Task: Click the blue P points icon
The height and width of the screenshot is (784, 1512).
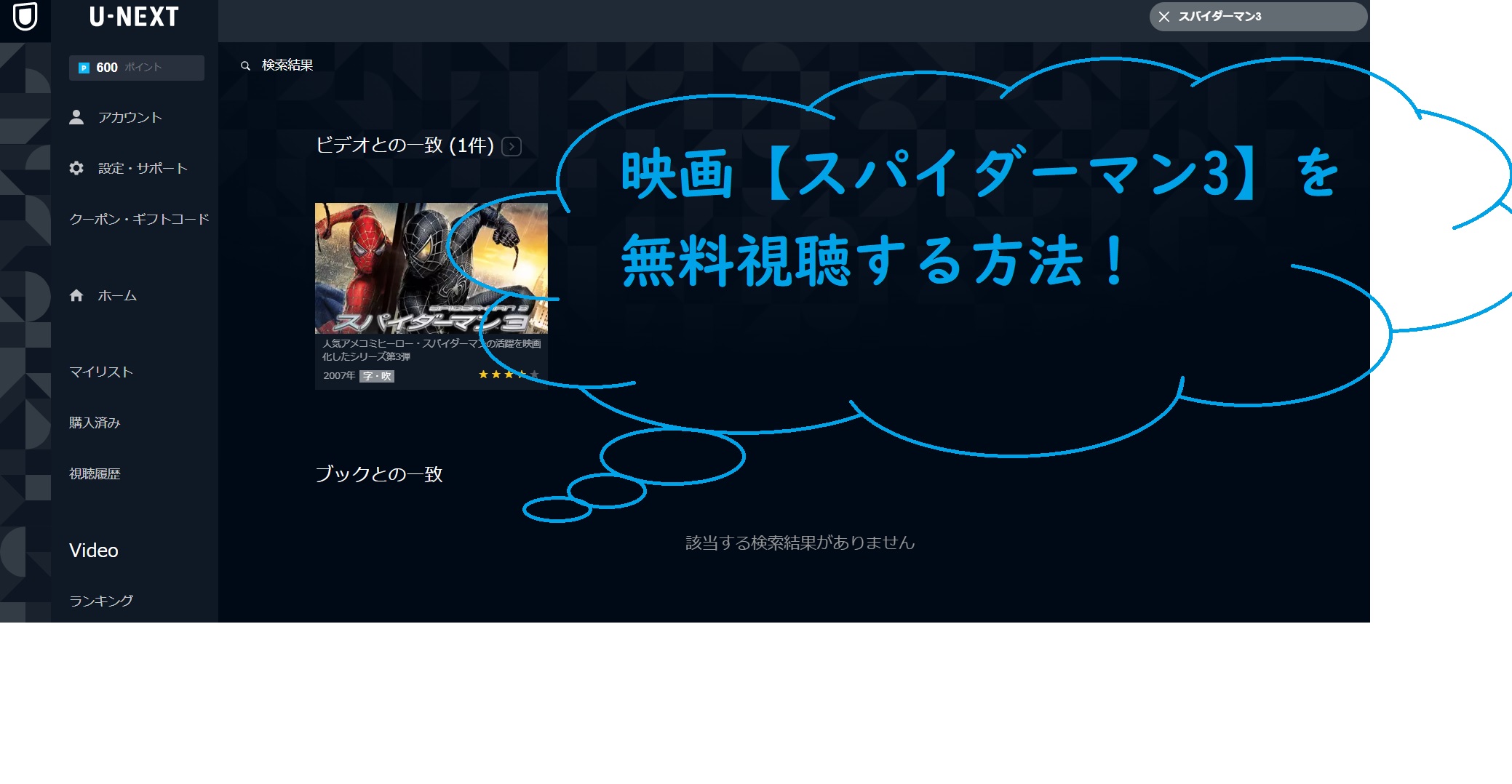Action: (x=84, y=68)
